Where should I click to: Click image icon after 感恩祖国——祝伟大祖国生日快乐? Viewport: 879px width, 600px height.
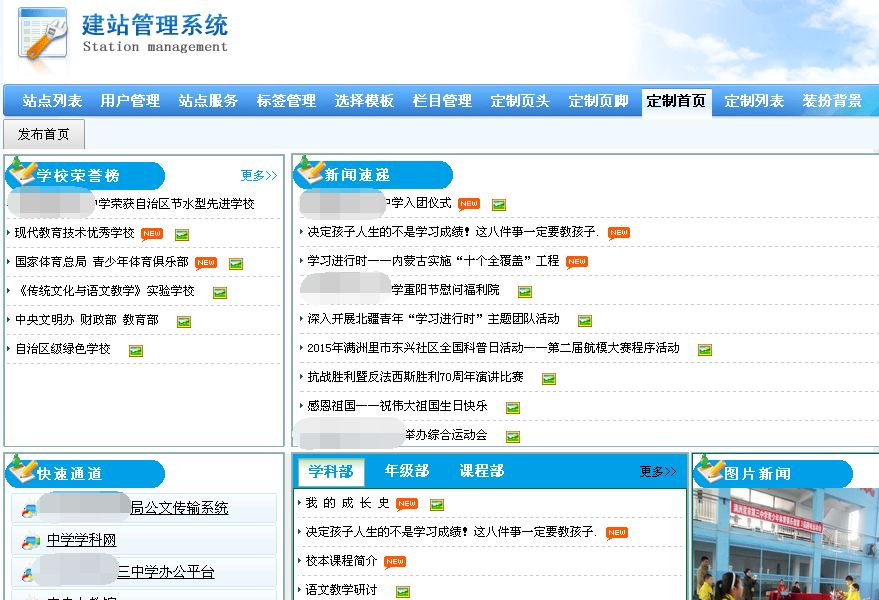pyautogui.click(x=512, y=408)
